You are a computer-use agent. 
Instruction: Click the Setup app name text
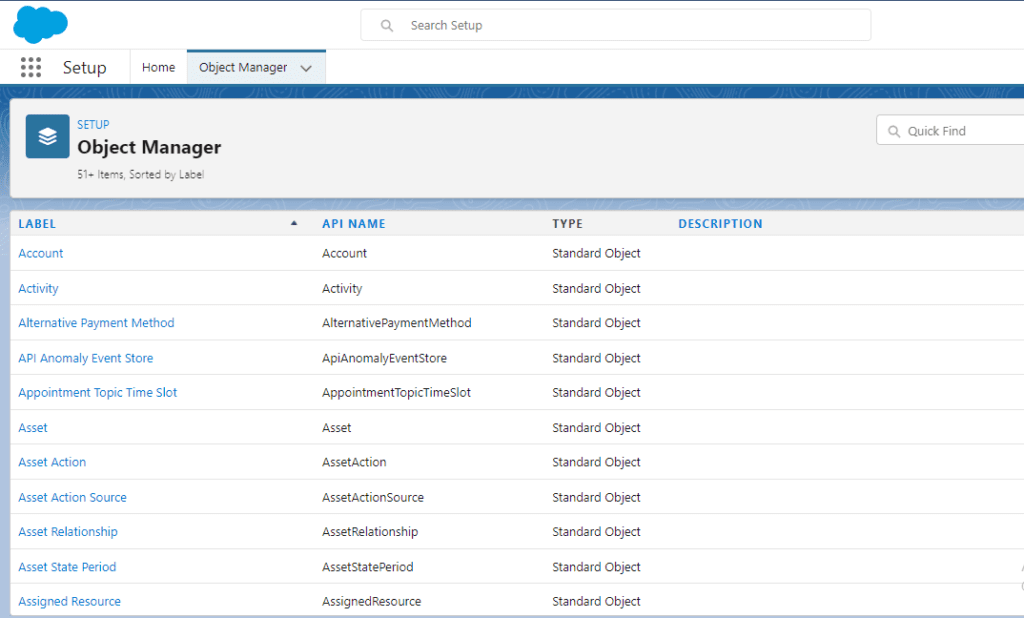point(84,67)
